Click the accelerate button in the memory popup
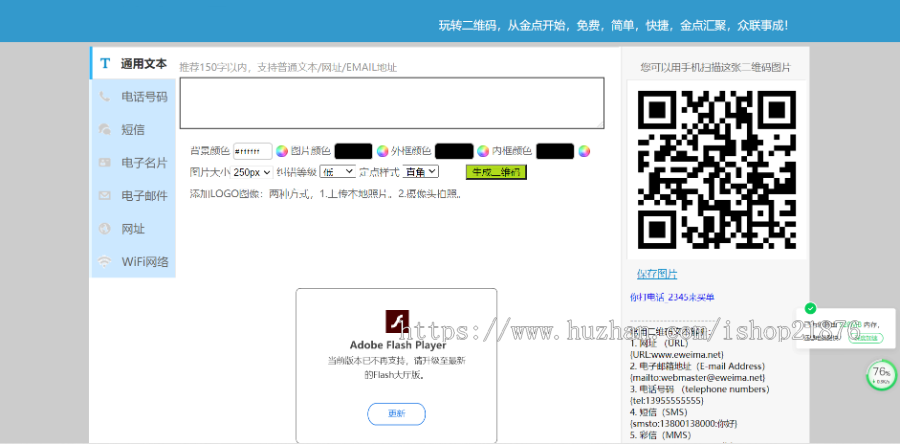Screen dimensions: 900x444 point(866,338)
